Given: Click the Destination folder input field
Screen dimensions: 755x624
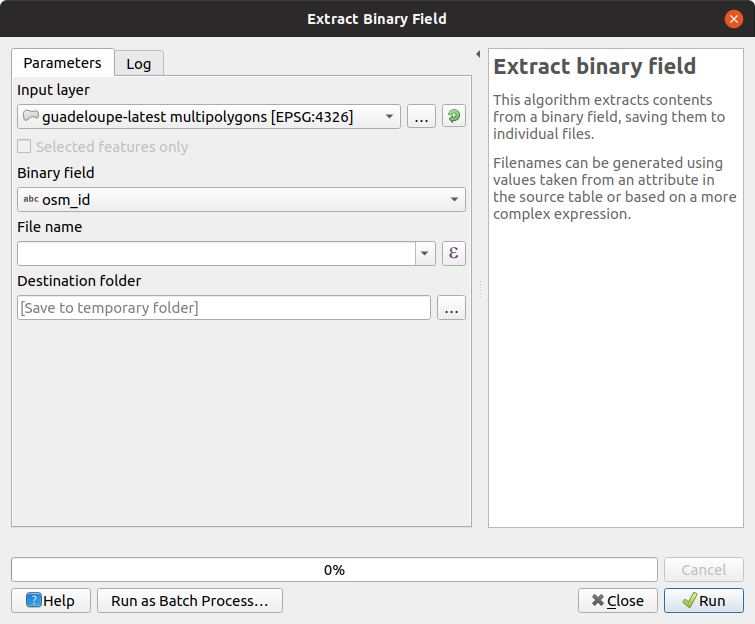Looking at the screenshot, I should tap(224, 308).
